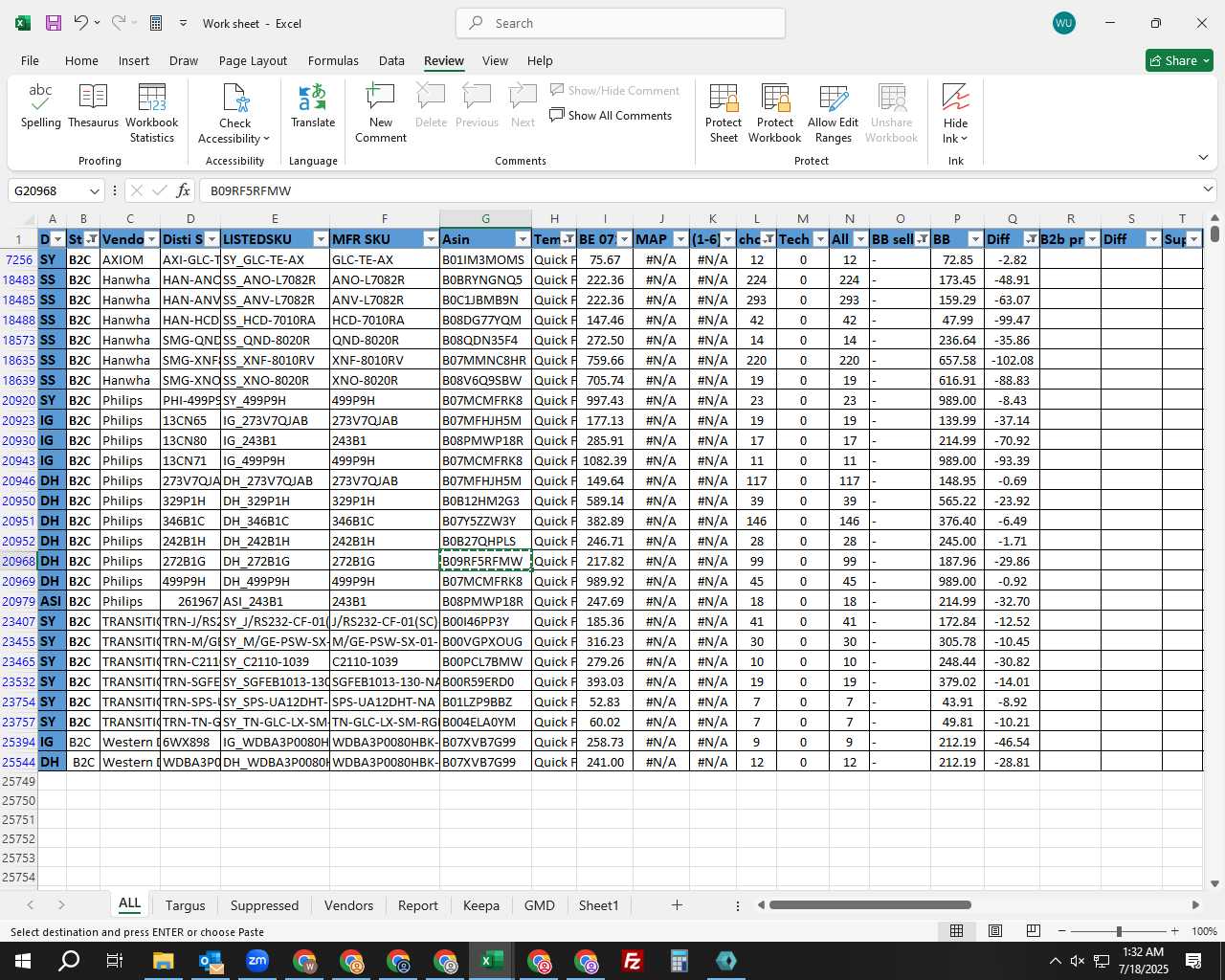Viewport: 1225px width, 980px height.
Task: Open the WU account profile
Action: pos(1064,23)
